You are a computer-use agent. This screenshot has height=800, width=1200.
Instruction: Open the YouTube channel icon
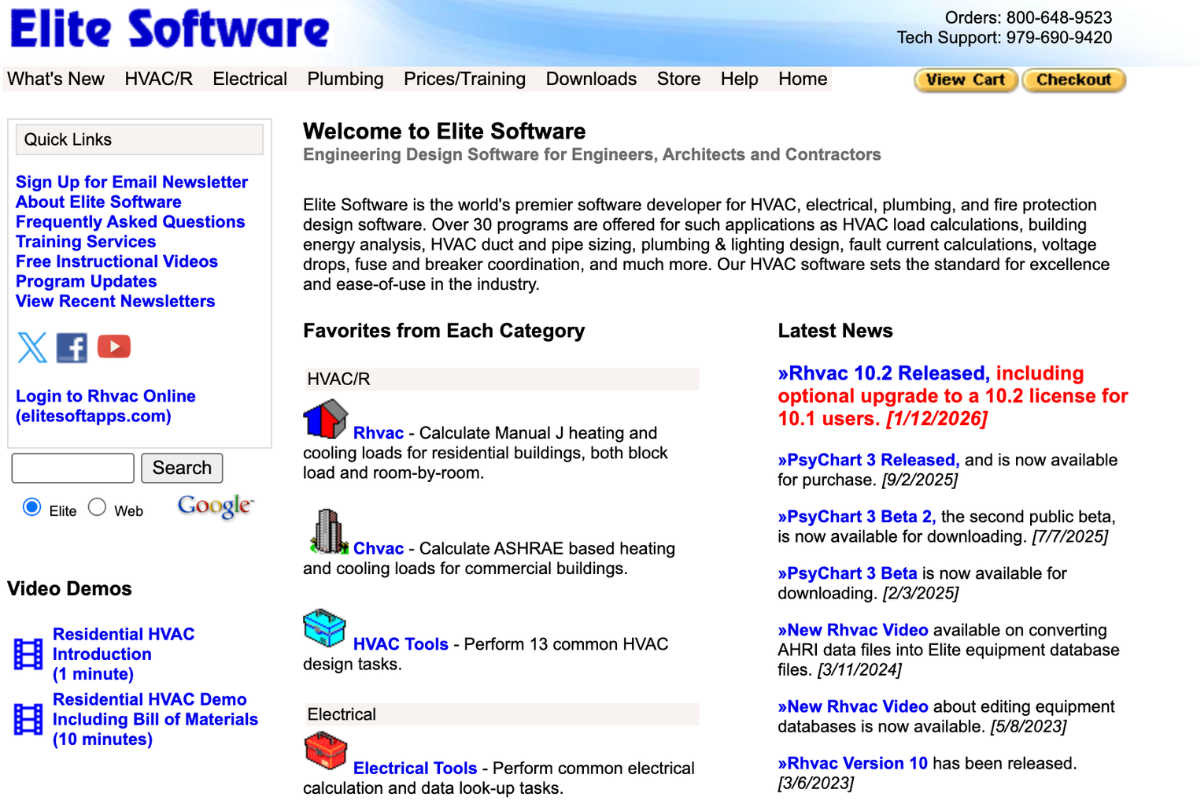click(113, 346)
